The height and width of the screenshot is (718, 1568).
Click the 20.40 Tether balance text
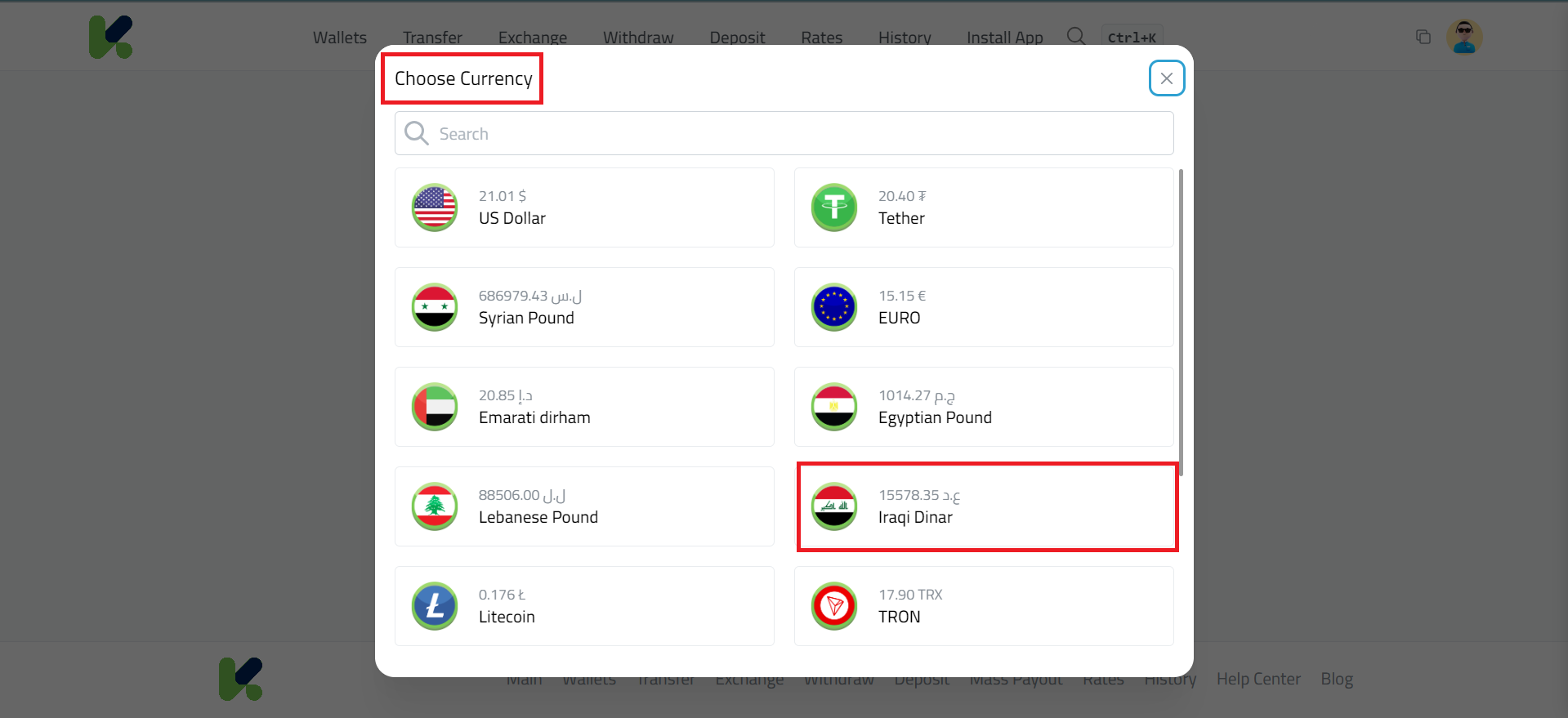coord(902,196)
